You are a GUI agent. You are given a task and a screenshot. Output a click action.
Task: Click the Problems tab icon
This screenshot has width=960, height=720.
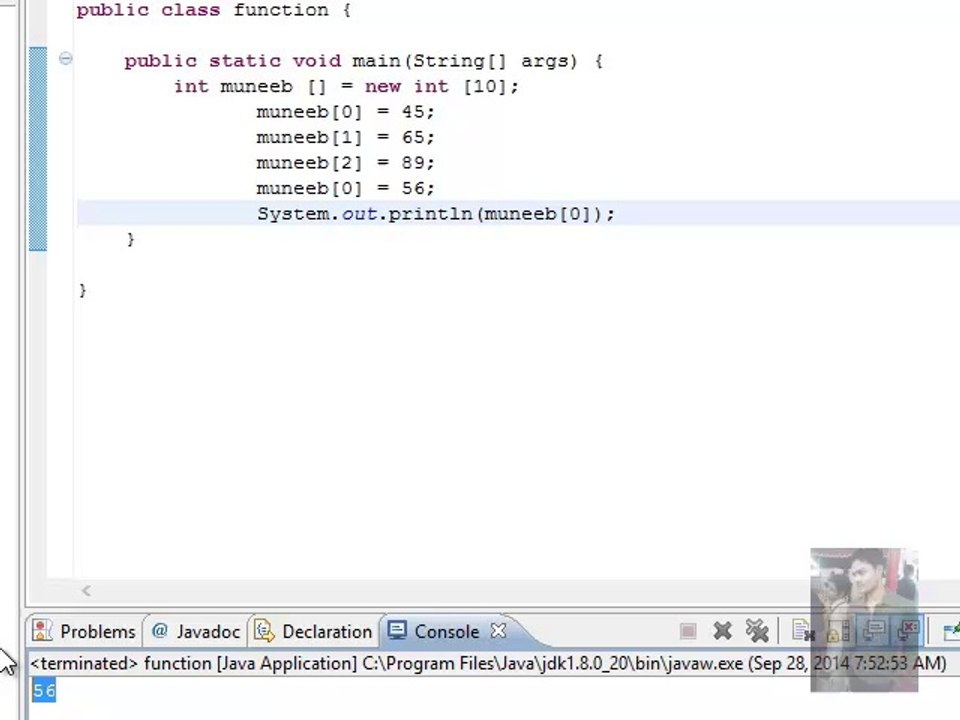point(42,631)
